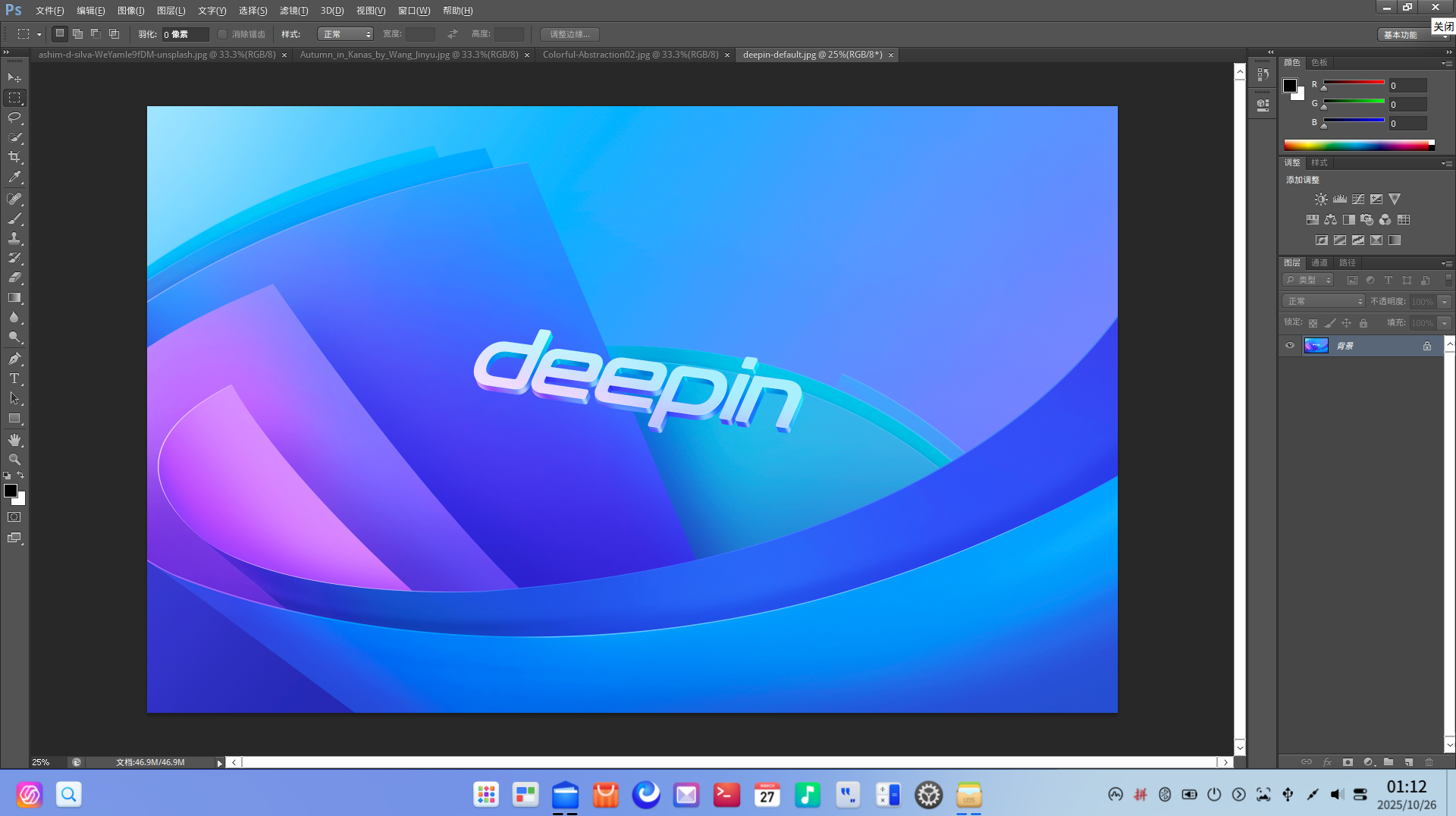Toggle the 消除锯齿 anti-alias checkbox
1456x816 pixels.
pos(222,34)
